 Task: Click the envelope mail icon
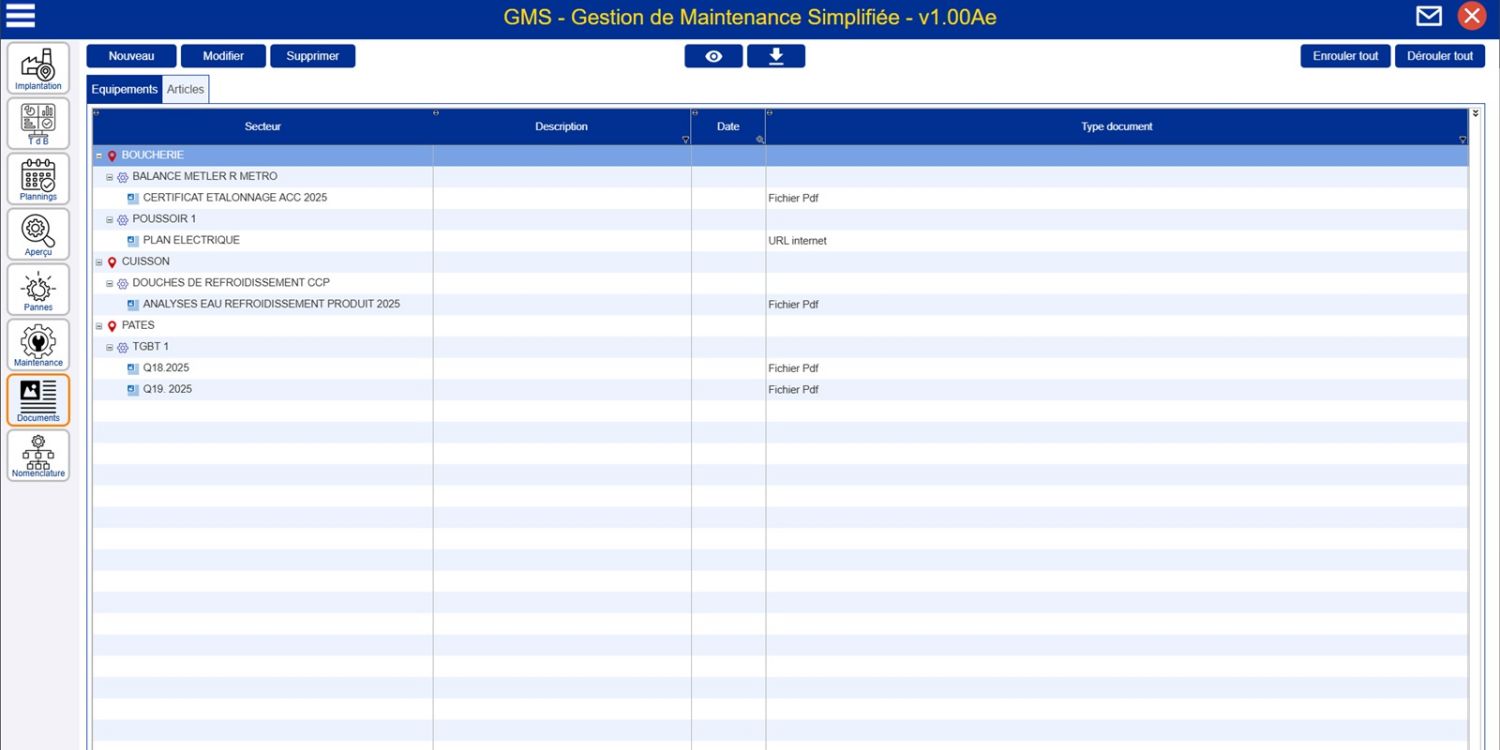coord(1429,16)
